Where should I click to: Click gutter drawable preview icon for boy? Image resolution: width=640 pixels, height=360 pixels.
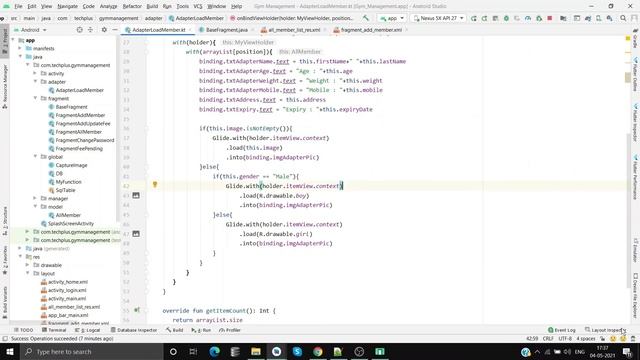point(136,196)
